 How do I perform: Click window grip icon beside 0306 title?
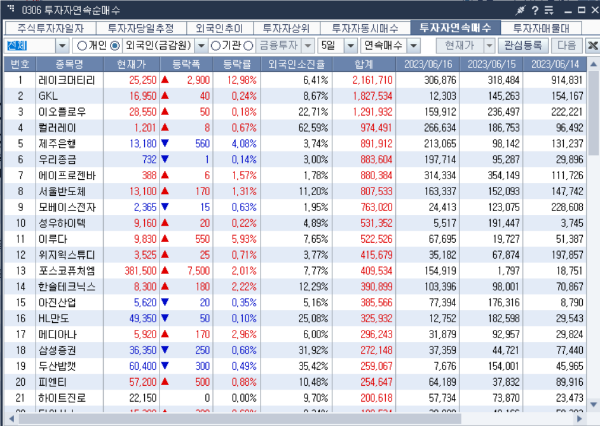pos(11,8)
